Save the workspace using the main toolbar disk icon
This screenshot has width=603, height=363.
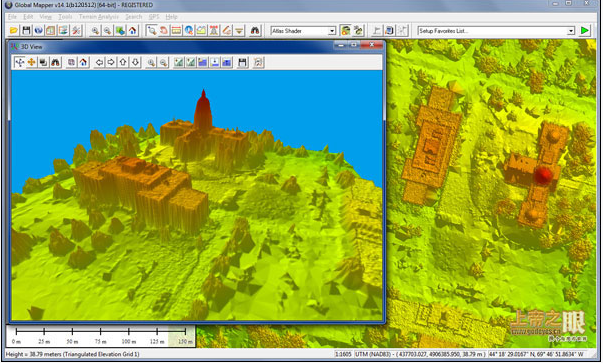(x=26, y=30)
